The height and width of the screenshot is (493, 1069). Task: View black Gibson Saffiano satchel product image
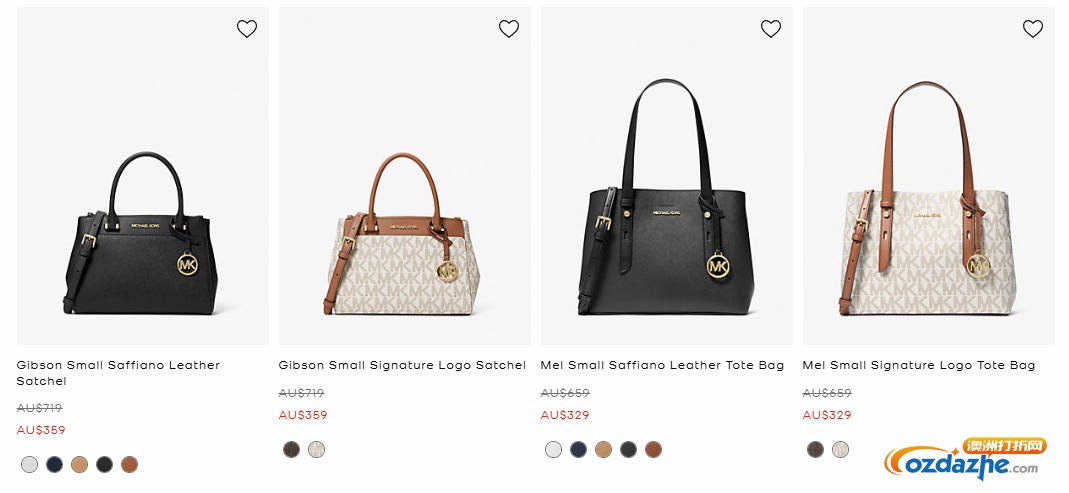click(143, 235)
